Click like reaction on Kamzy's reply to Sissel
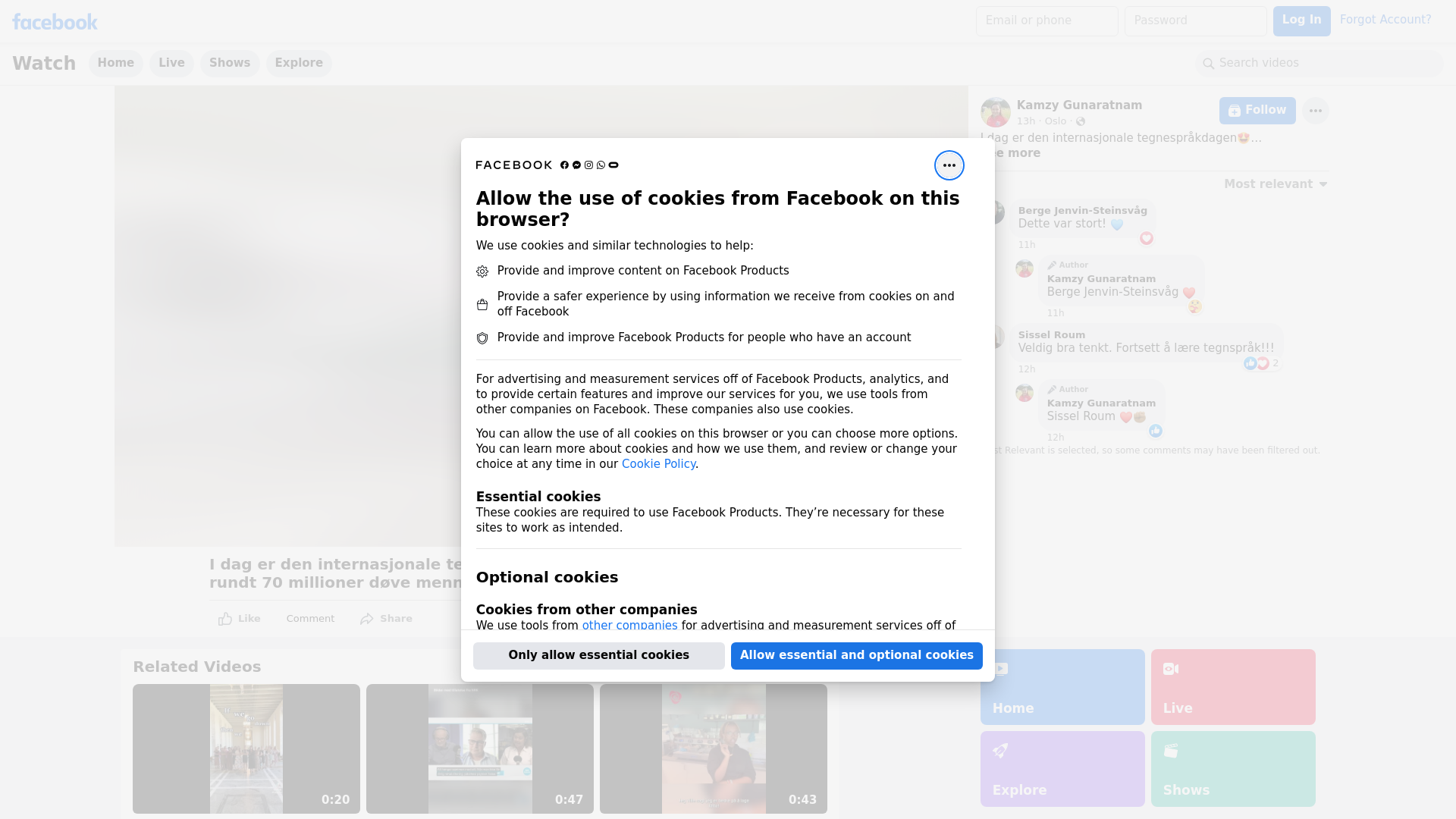 1155,431
